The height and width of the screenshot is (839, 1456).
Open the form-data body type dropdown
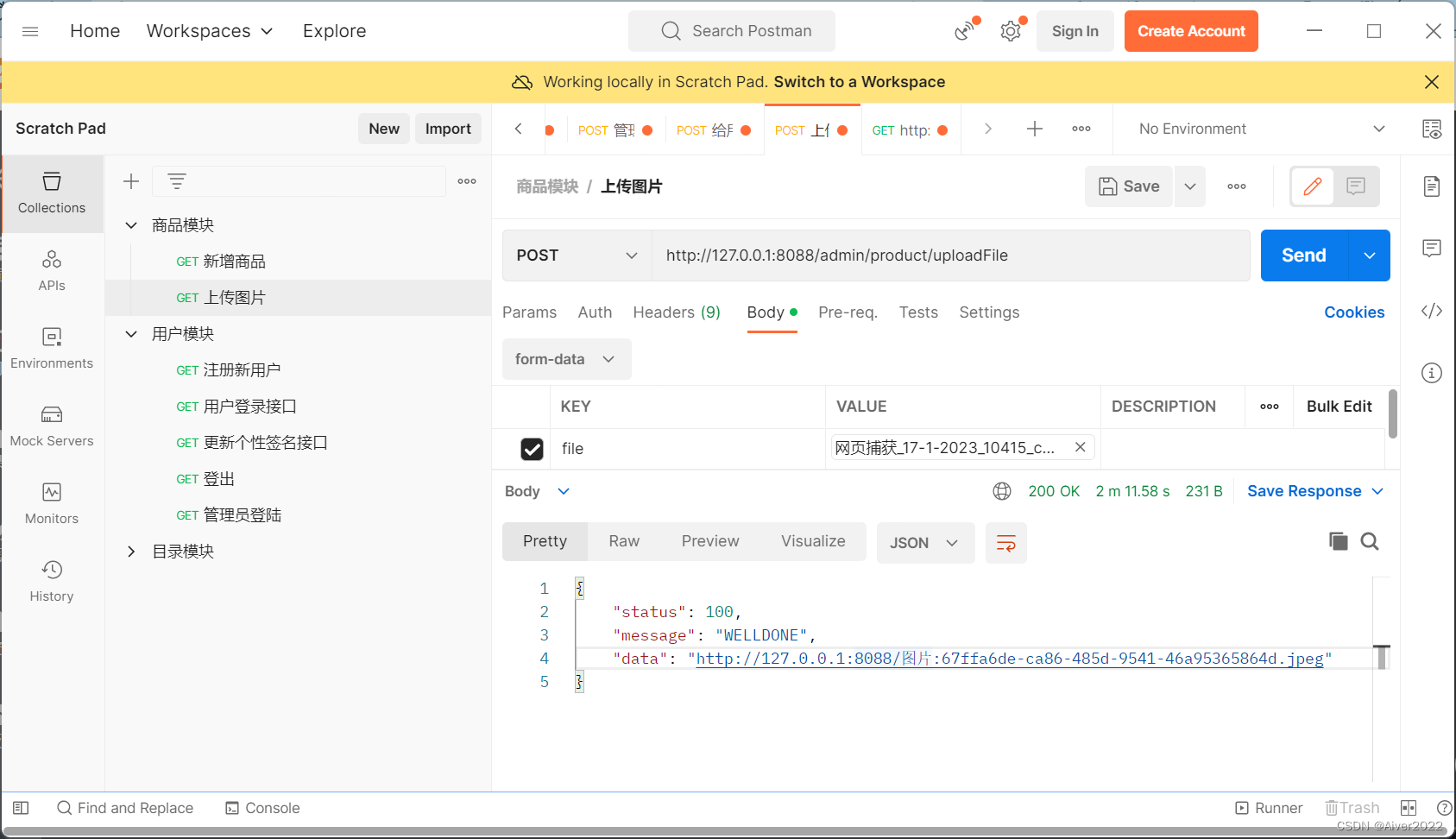pyautogui.click(x=566, y=359)
